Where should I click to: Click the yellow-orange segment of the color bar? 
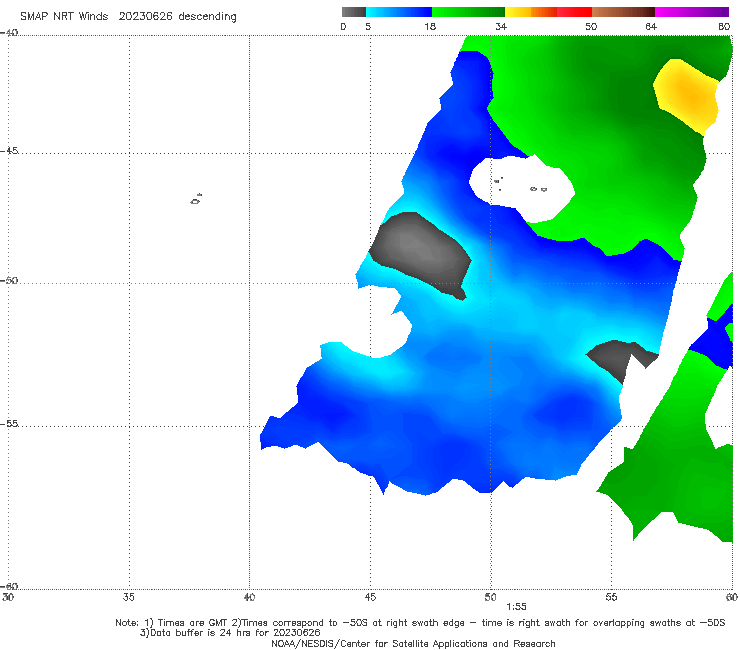pos(530,12)
